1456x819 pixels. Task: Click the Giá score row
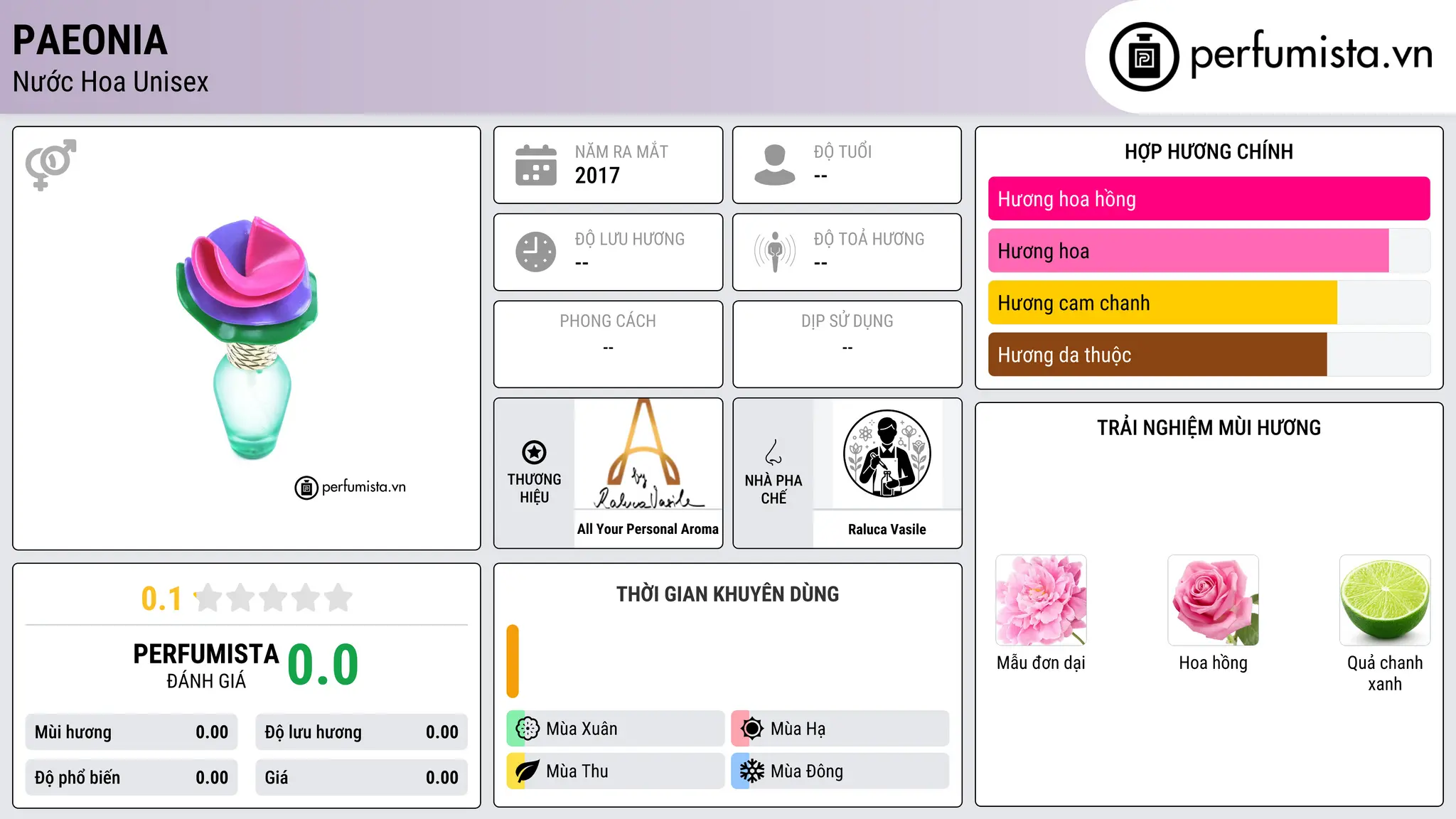361,778
